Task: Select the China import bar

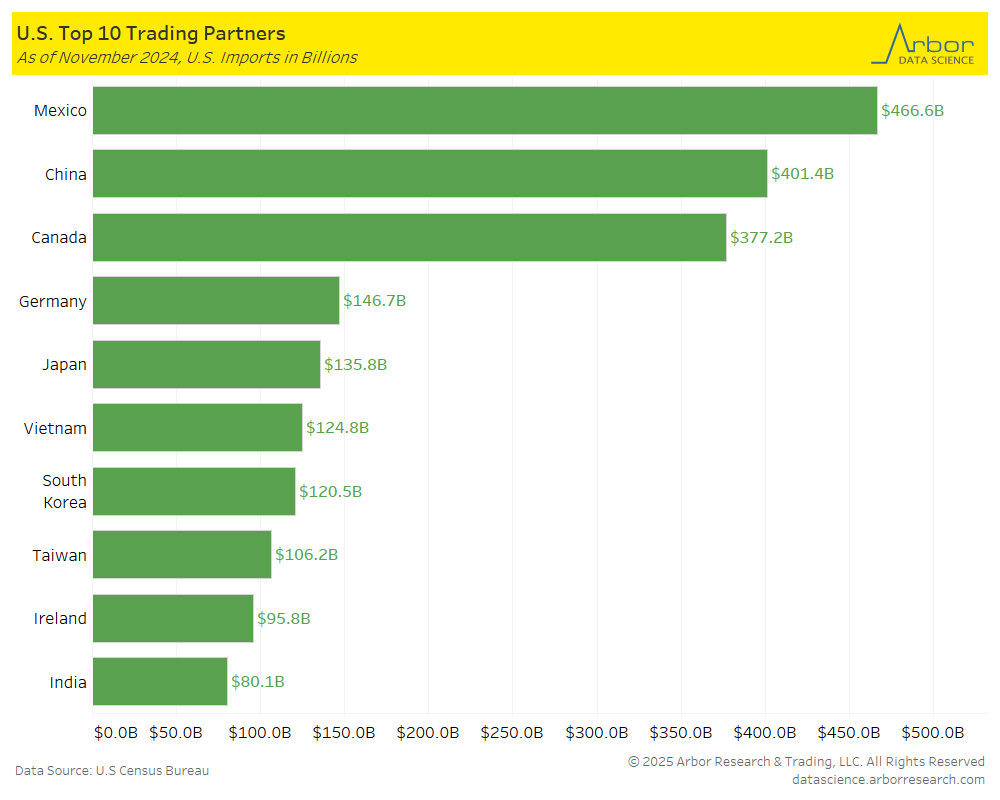Action: 430,174
